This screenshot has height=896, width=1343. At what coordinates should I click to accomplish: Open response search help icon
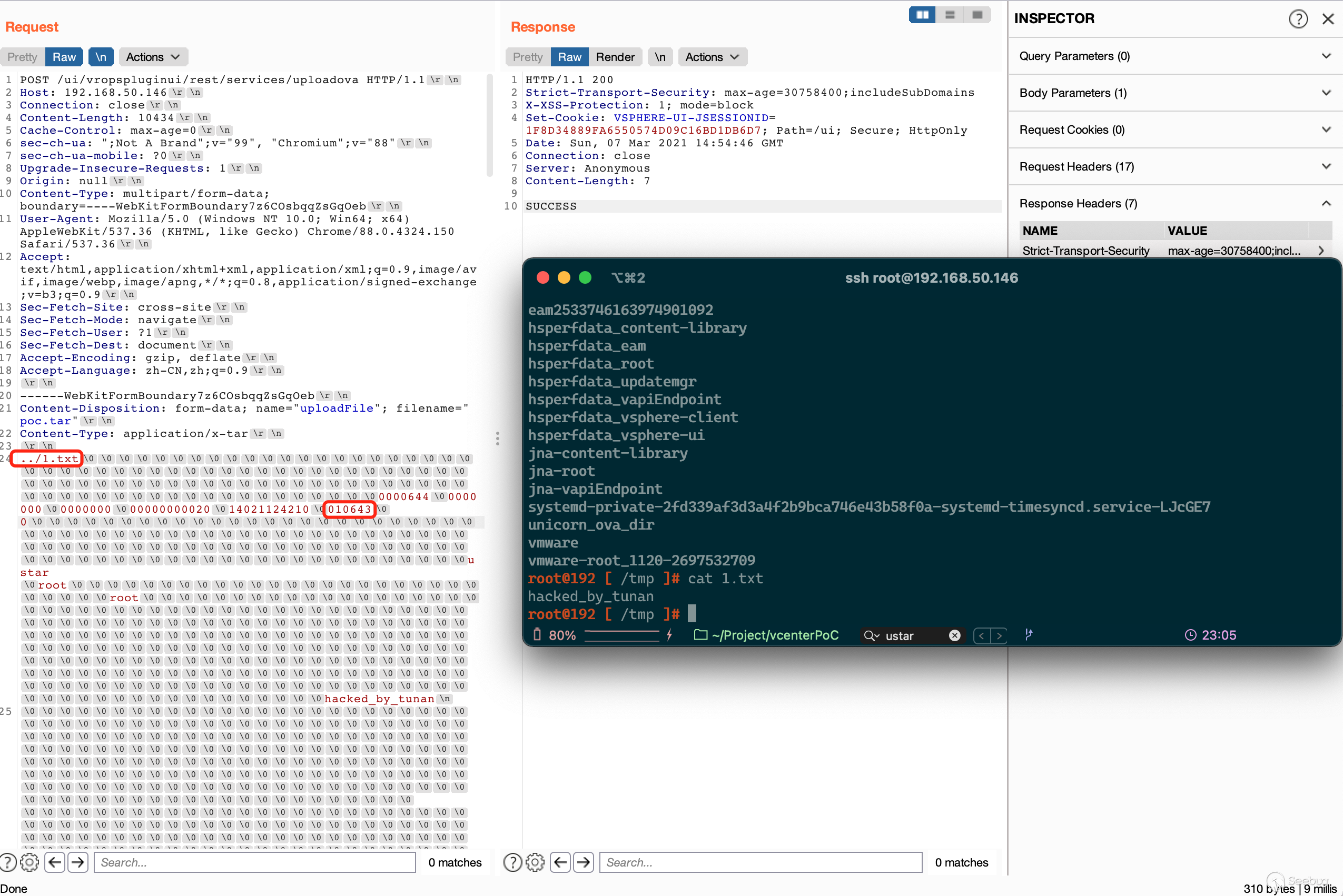point(512,862)
